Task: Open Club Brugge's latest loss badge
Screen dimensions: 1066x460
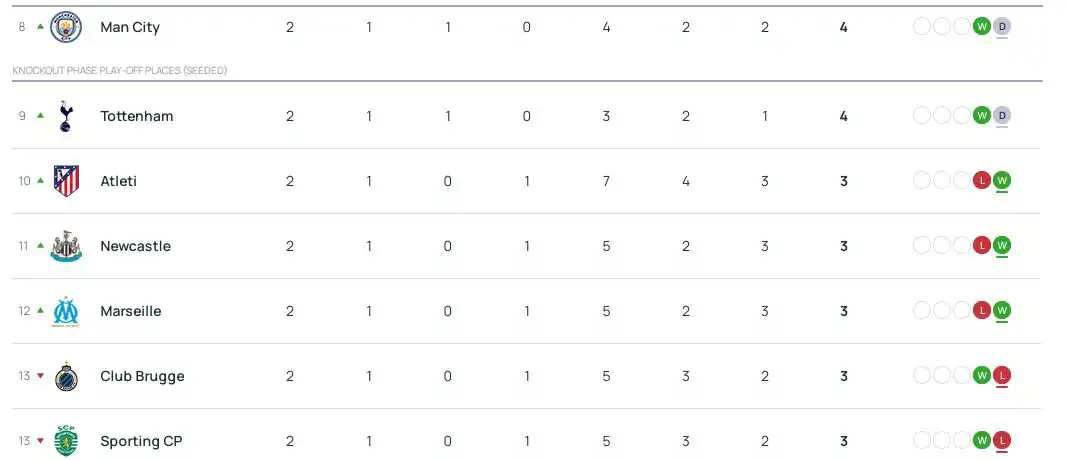Action: [1002, 375]
